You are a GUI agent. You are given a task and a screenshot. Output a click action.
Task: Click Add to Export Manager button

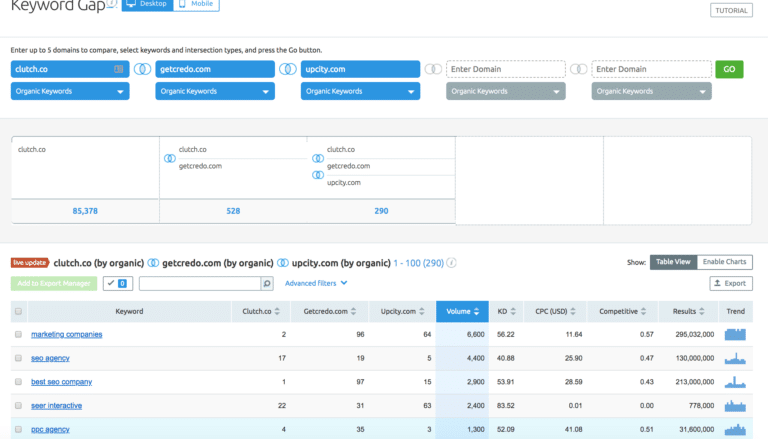[x=54, y=283]
